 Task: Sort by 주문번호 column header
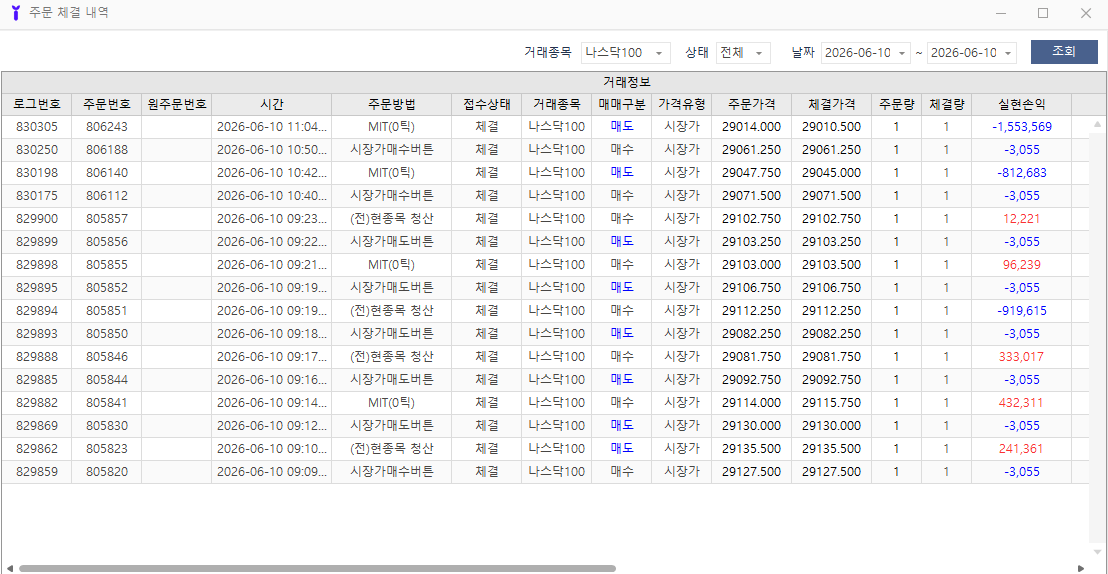click(106, 104)
